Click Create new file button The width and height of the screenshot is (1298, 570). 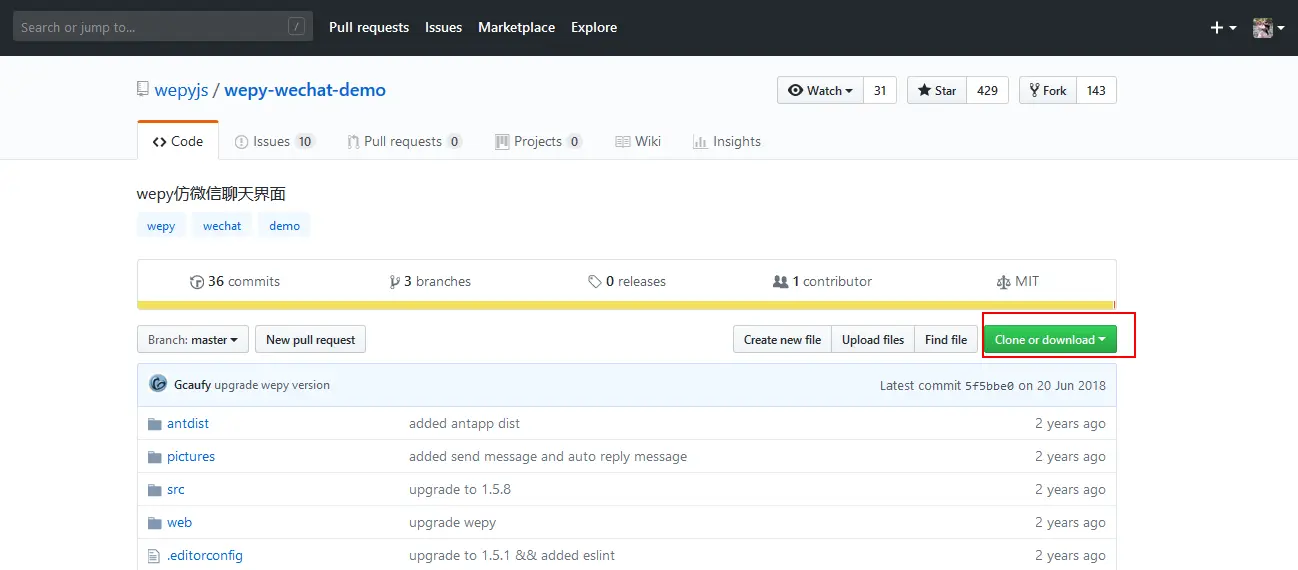click(782, 340)
